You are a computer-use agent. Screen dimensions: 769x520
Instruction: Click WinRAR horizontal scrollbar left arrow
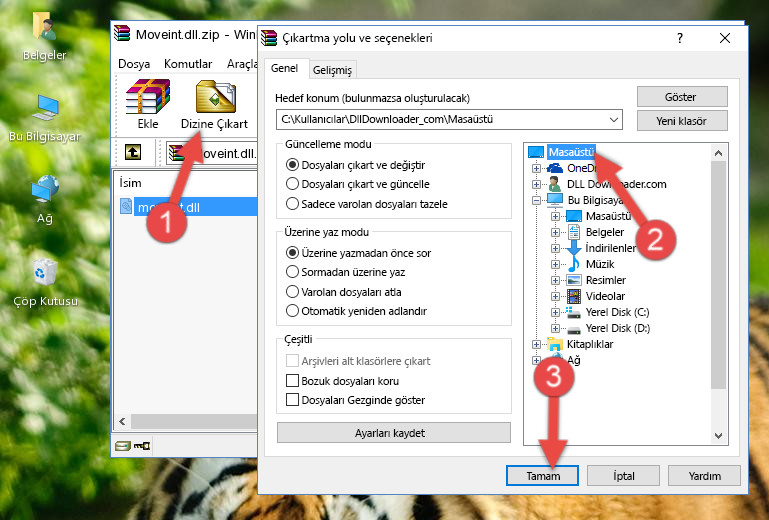[x=123, y=421]
